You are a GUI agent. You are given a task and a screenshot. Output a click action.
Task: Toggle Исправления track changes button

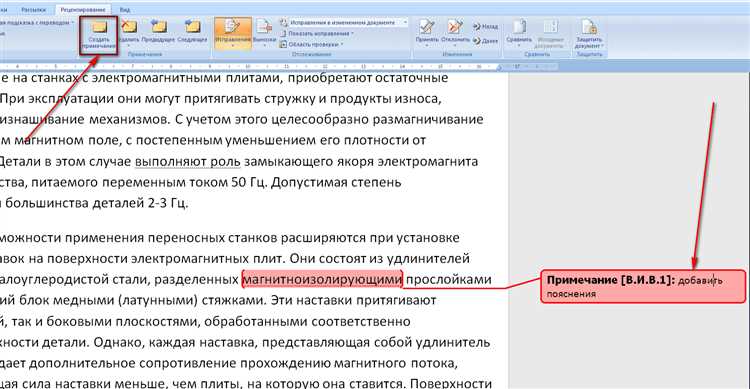point(233,33)
